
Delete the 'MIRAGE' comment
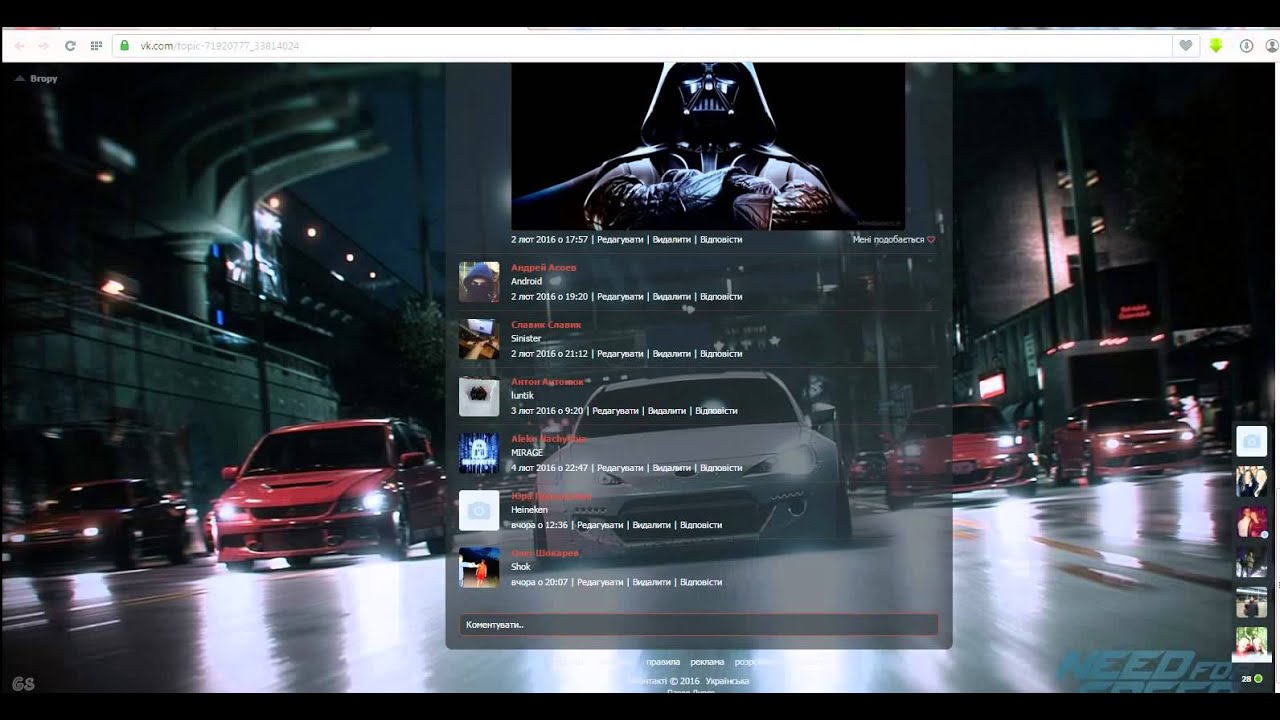(672, 468)
